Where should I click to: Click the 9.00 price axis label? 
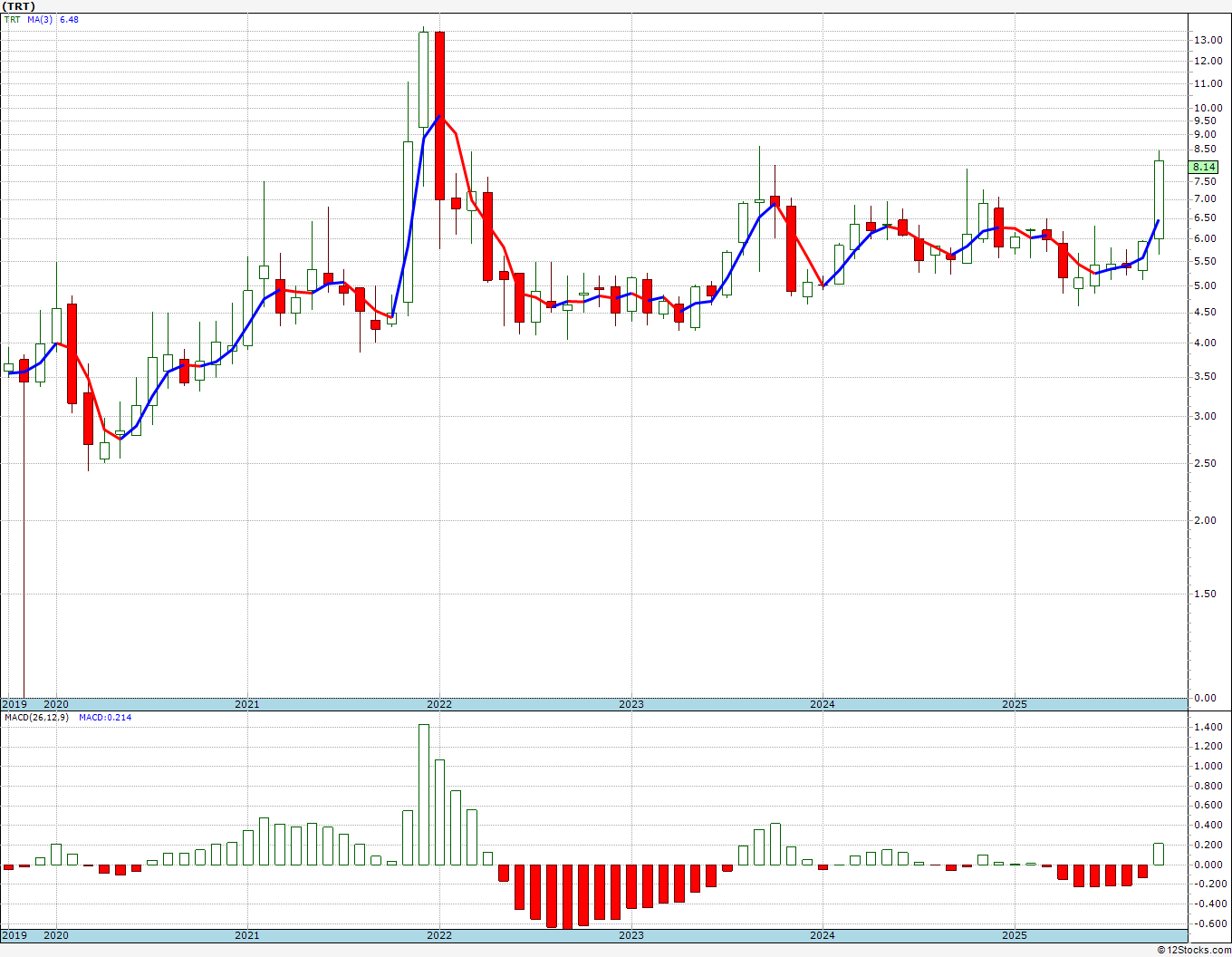[x=1205, y=134]
